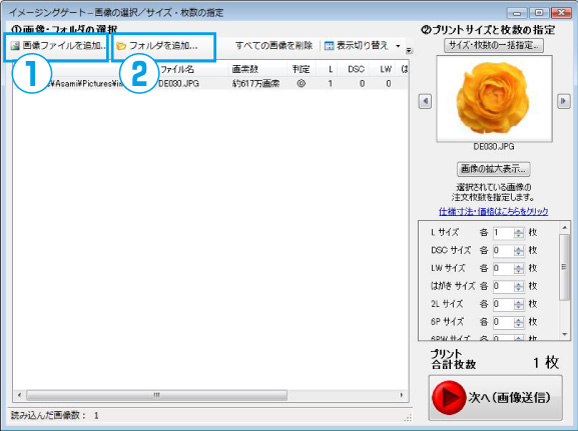Click horizontal scrollbar right arrow
578x431 pixels.
click(x=401, y=395)
